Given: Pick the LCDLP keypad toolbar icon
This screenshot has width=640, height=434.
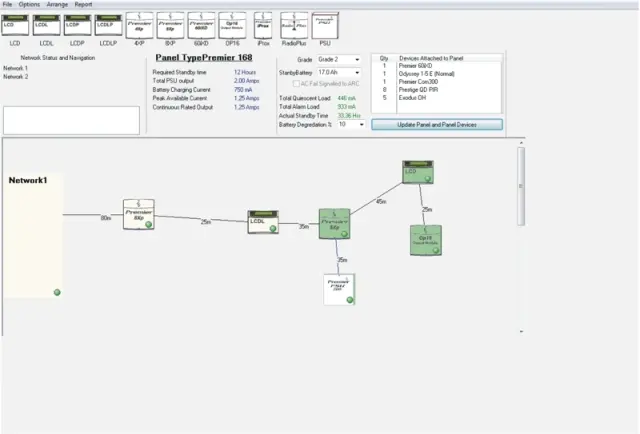Looking at the screenshot, I should coord(109,25).
